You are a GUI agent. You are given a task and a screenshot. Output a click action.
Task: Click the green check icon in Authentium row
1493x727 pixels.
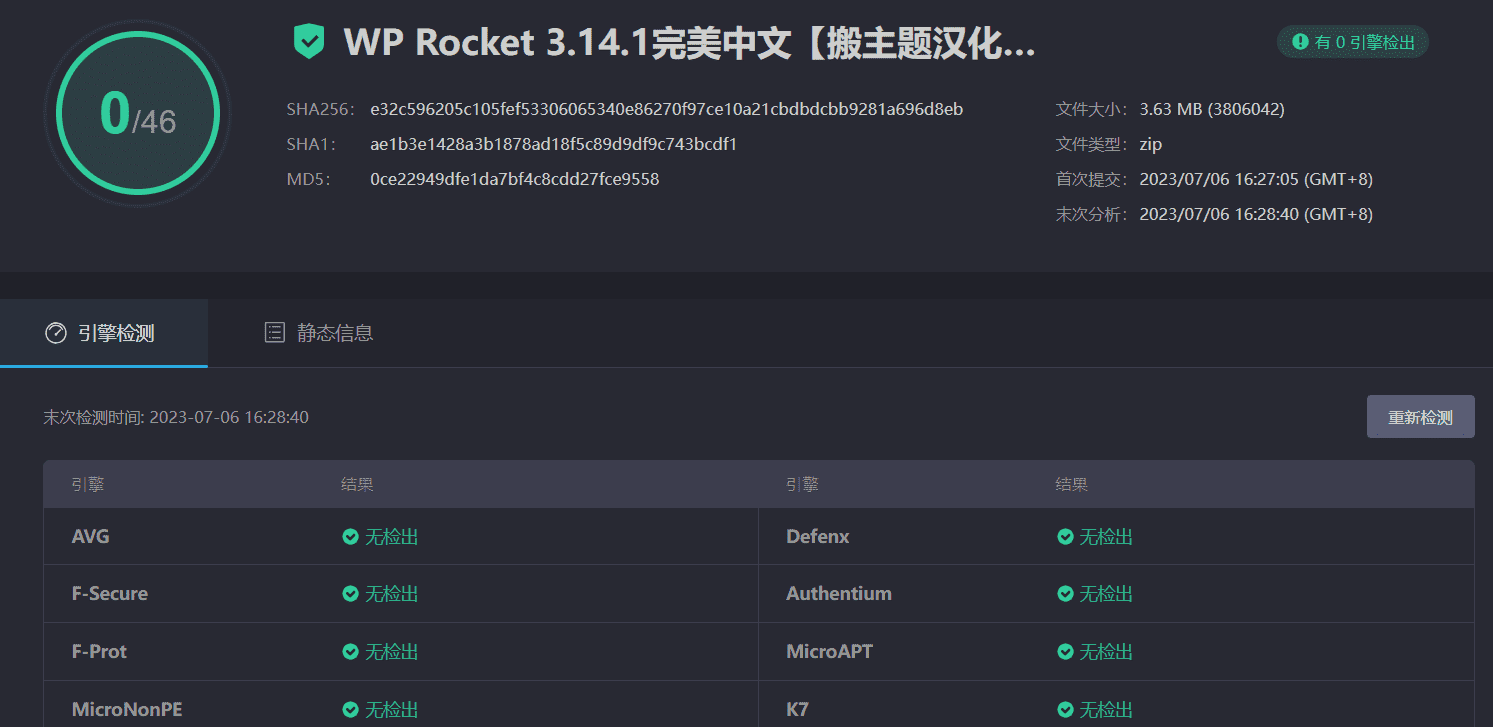(x=1066, y=594)
